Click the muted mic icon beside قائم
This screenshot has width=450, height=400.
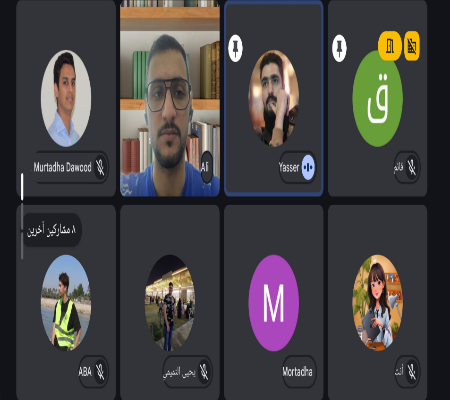tap(412, 167)
